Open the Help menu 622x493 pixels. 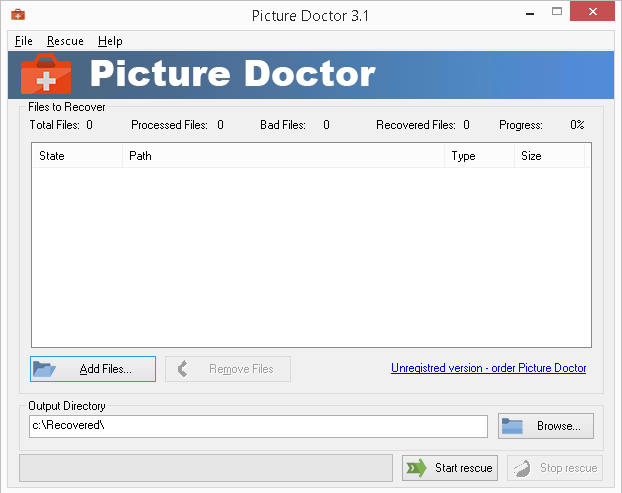(110, 41)
